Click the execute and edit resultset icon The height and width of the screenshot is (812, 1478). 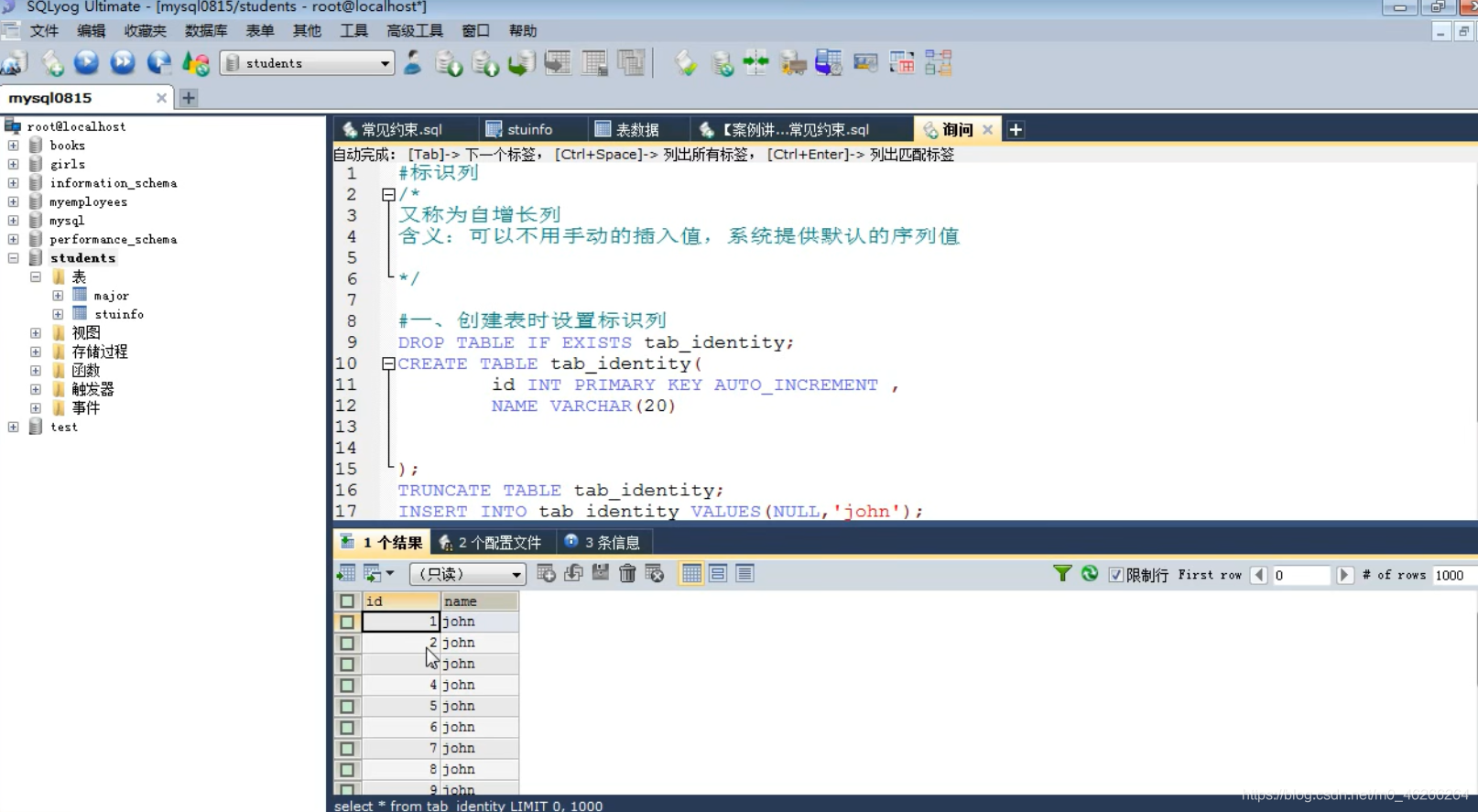tap(159, 63)
